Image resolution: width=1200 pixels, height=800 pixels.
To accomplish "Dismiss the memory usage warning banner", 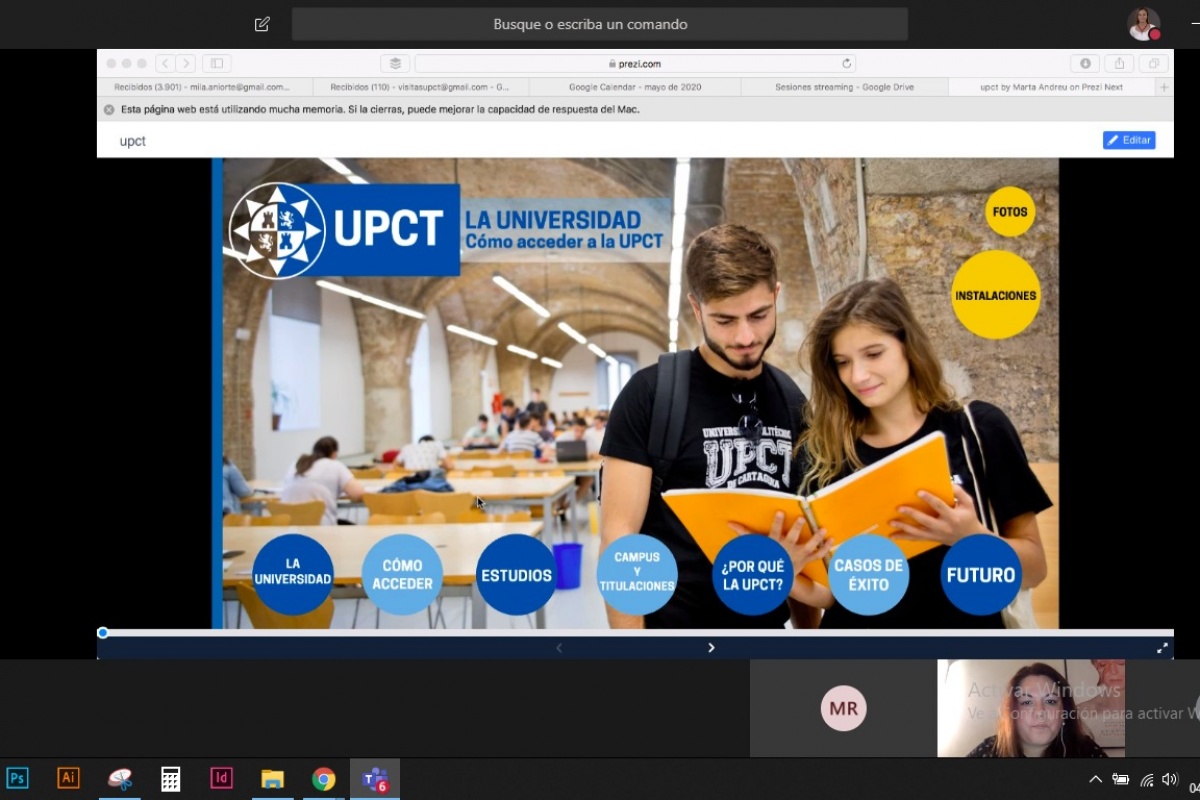I will coord(109,109).
